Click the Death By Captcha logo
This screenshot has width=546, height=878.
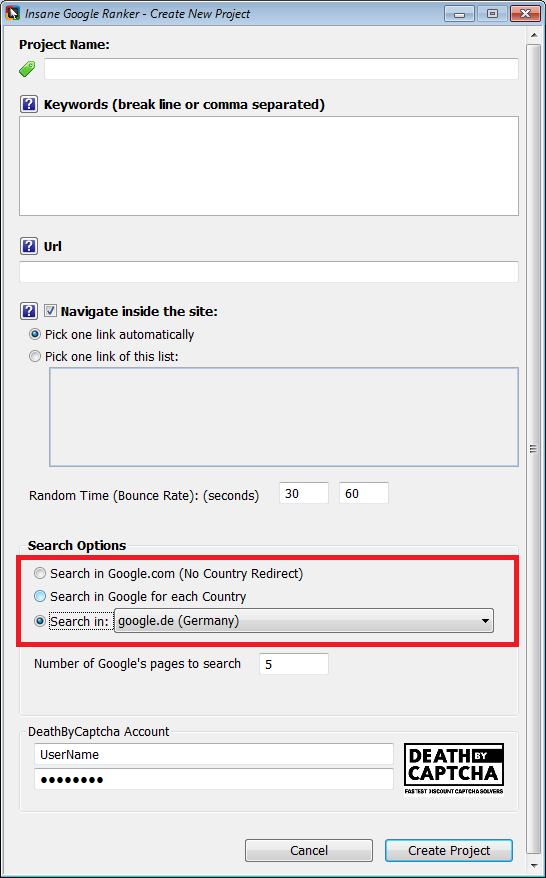(x=454, y=768)
